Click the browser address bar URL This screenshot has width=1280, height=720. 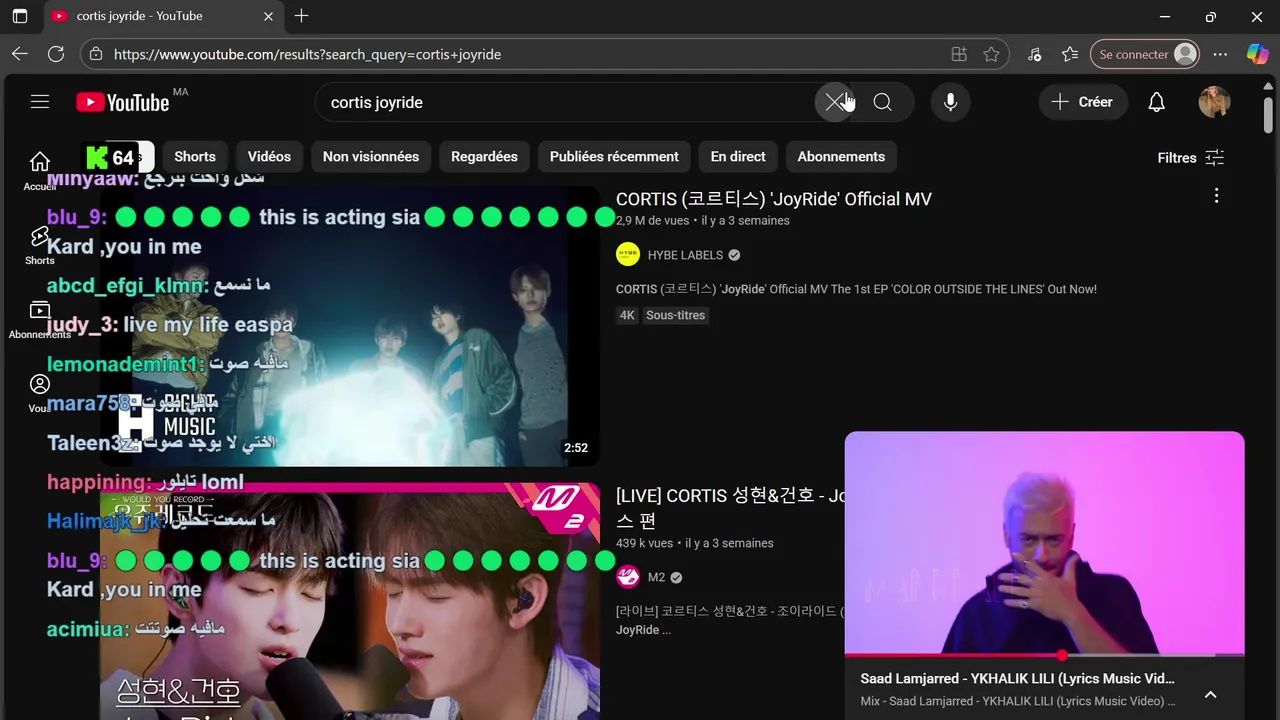[307, 54]
